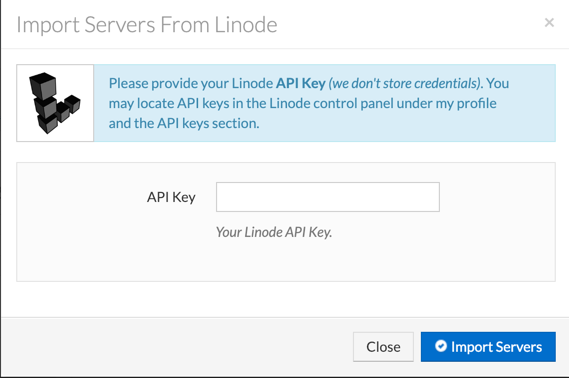Viewport: 569px width, 378px height.
Task: Dismiss the dialog with the X icon
Action: 549,22
